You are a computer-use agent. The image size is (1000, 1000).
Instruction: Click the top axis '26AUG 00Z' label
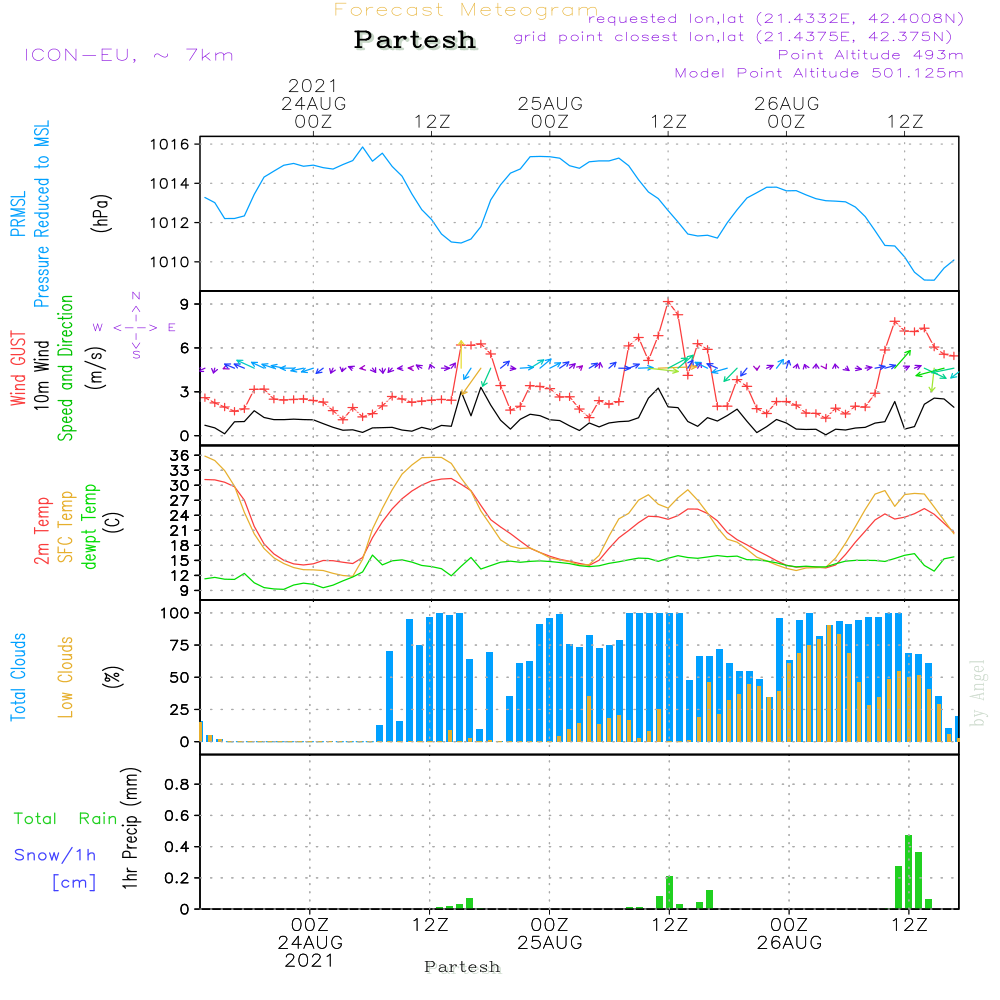(786, 112)
